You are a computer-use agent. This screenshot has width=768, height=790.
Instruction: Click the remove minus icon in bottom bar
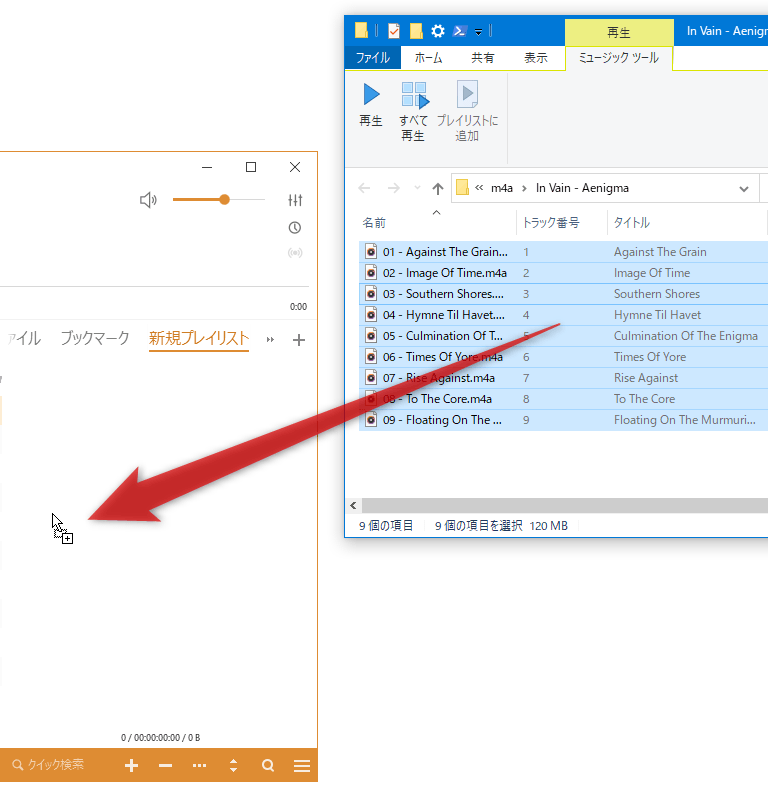pos(165,765)
